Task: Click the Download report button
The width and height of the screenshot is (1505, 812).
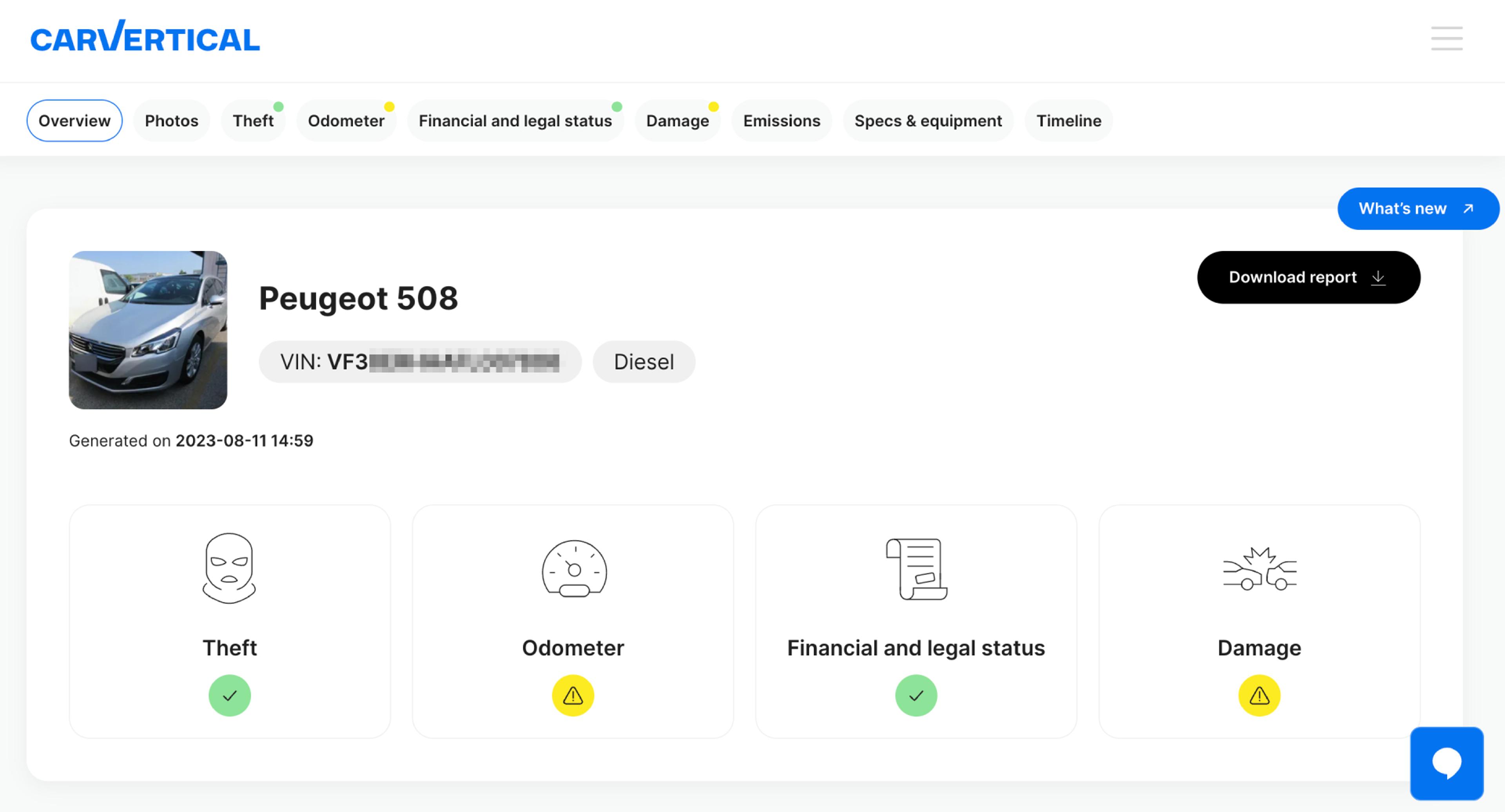Action: click(1308, 277)
